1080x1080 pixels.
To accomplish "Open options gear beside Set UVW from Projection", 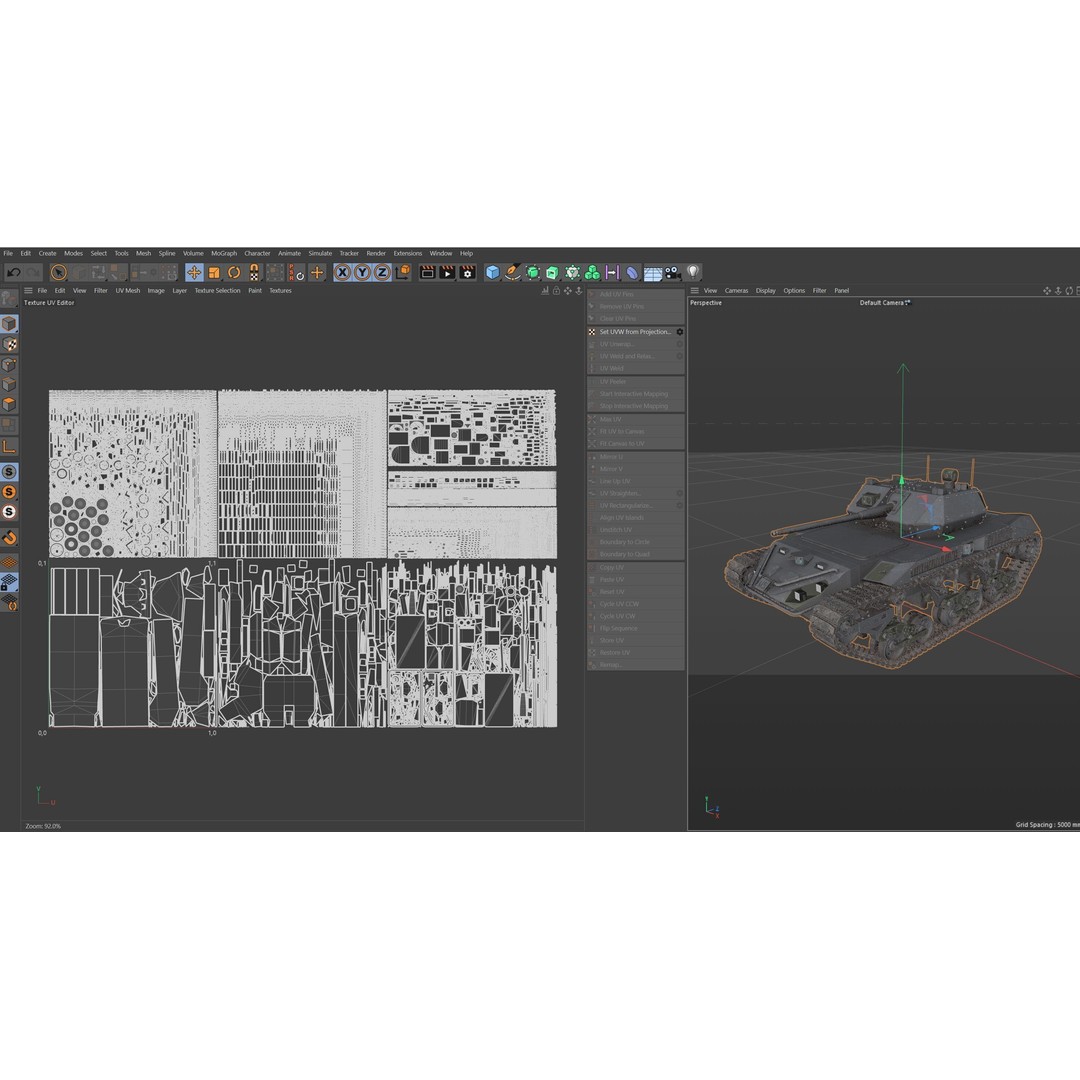I will click(680, 331).
